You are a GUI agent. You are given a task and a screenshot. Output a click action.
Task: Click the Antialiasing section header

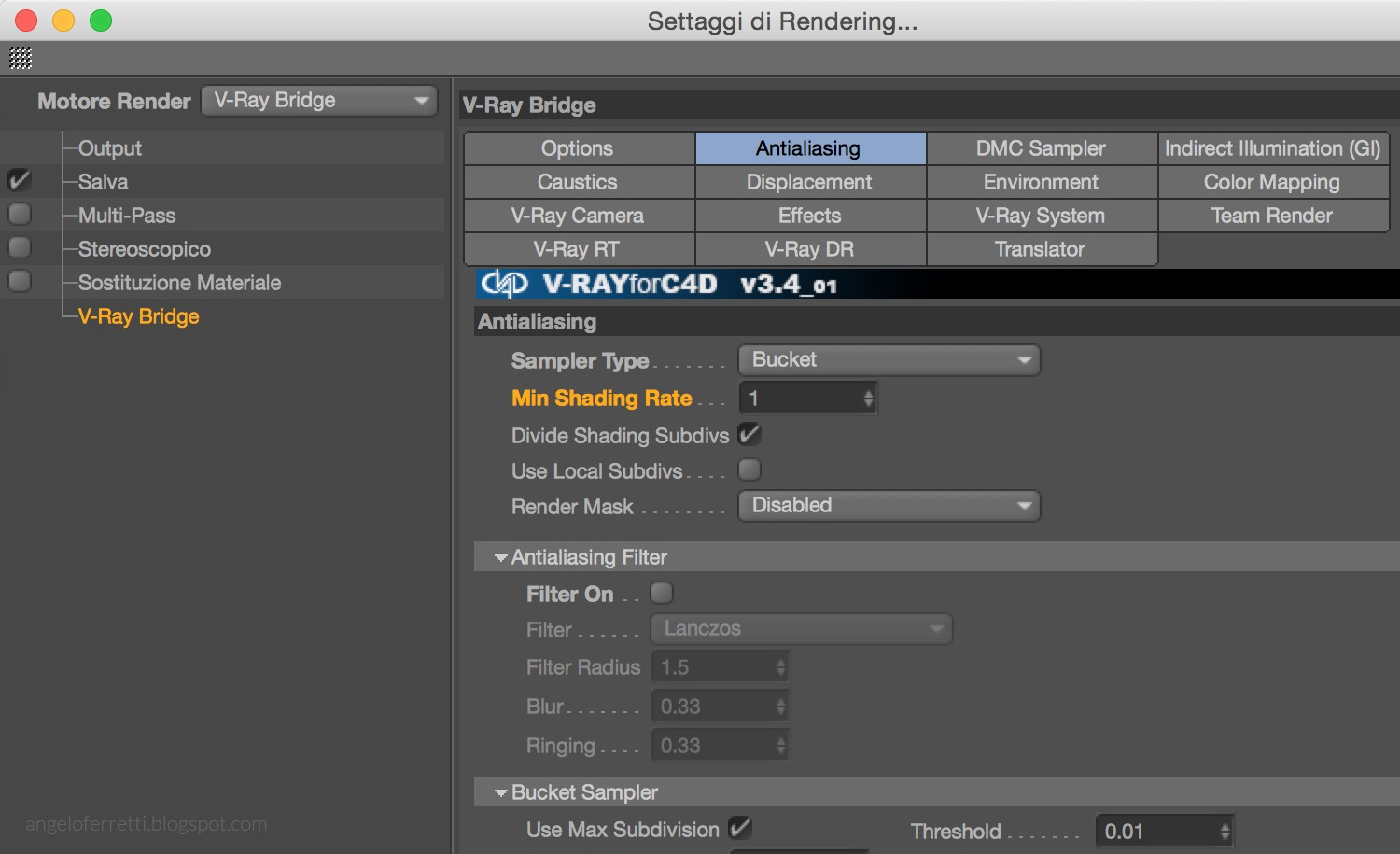point(937,322)
